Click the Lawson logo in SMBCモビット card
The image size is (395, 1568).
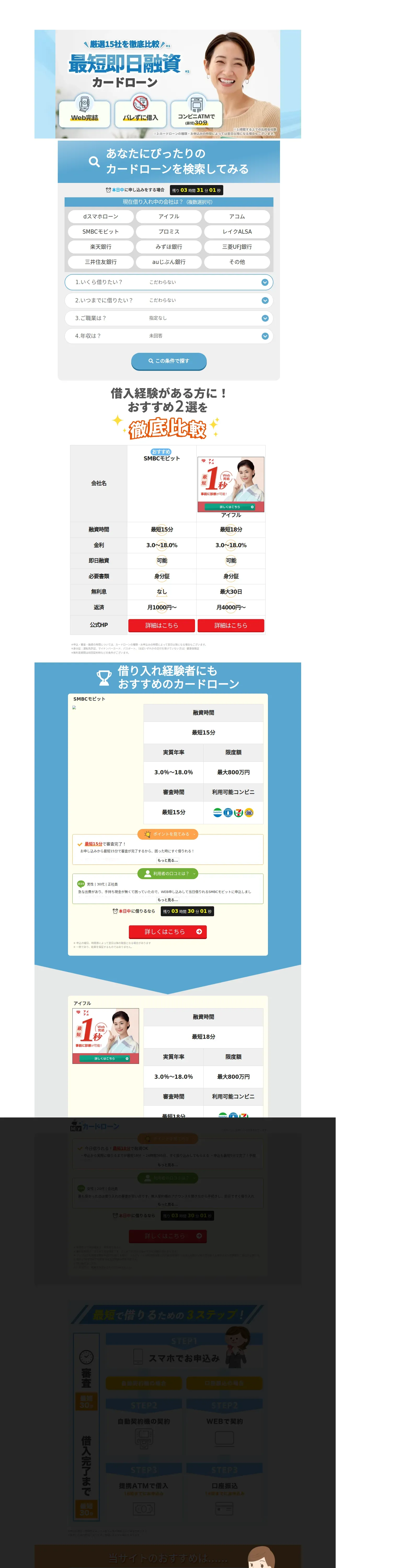[x=228, y=812]
